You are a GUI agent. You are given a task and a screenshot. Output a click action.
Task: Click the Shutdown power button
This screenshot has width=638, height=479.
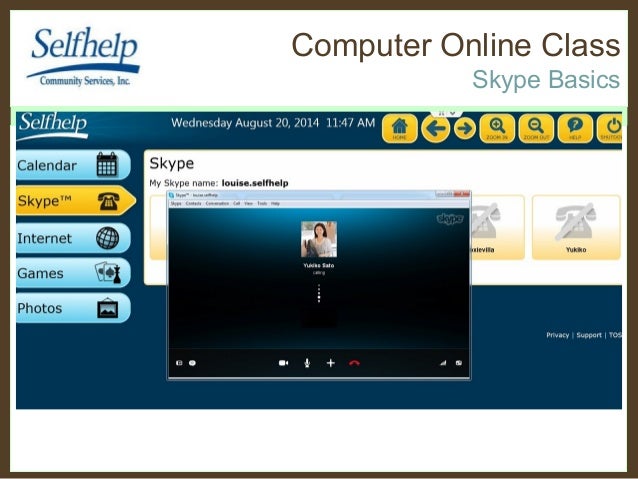click(x=610, y=129)
